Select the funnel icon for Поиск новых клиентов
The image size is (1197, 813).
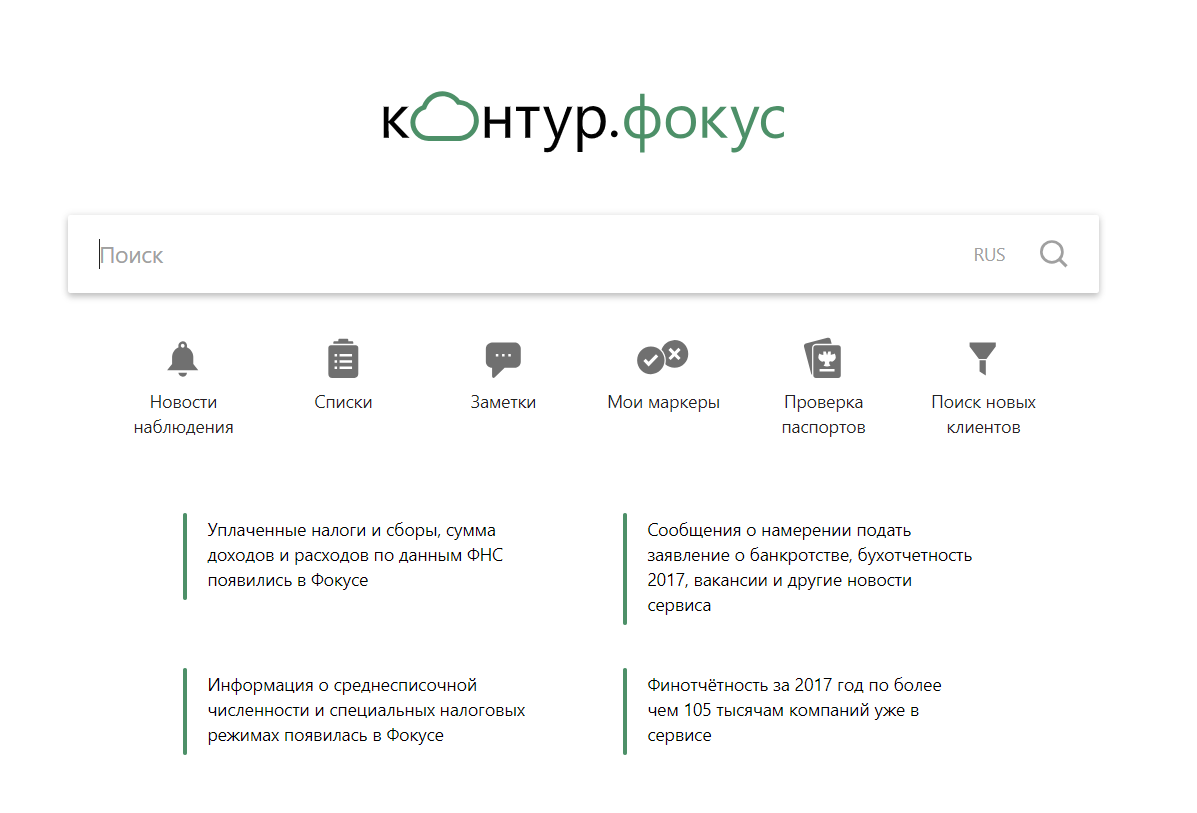(x=982, y=358)
